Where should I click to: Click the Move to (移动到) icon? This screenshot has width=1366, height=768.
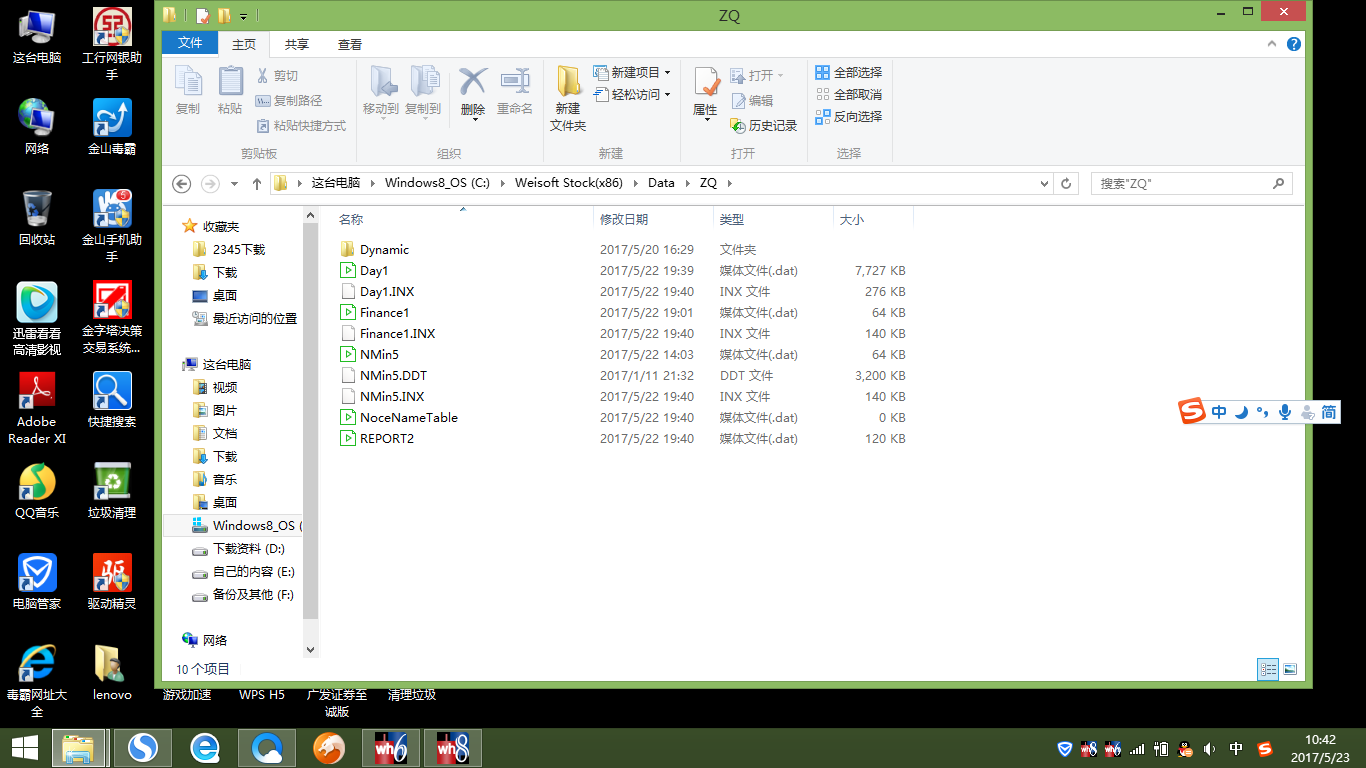[x=381, y=90]
